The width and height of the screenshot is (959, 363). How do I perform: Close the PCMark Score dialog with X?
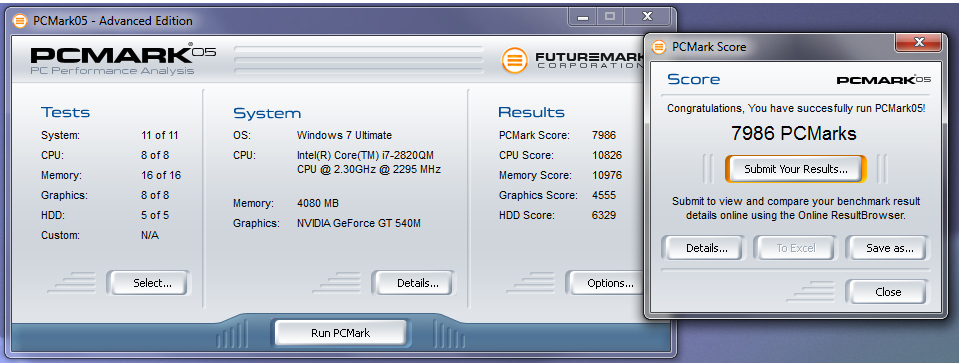coord(918,42)
